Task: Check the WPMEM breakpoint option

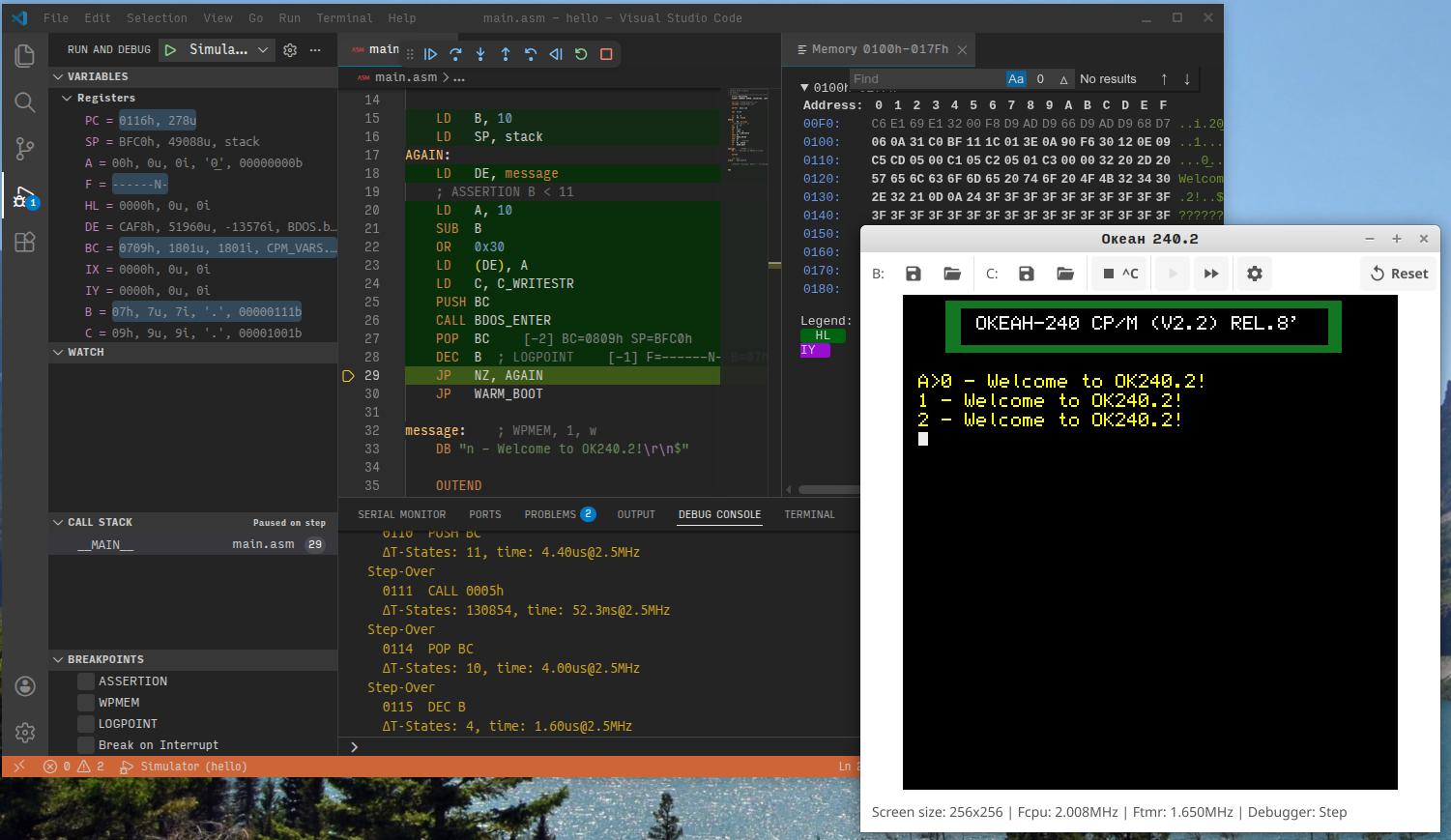Action: pos(85,702)
